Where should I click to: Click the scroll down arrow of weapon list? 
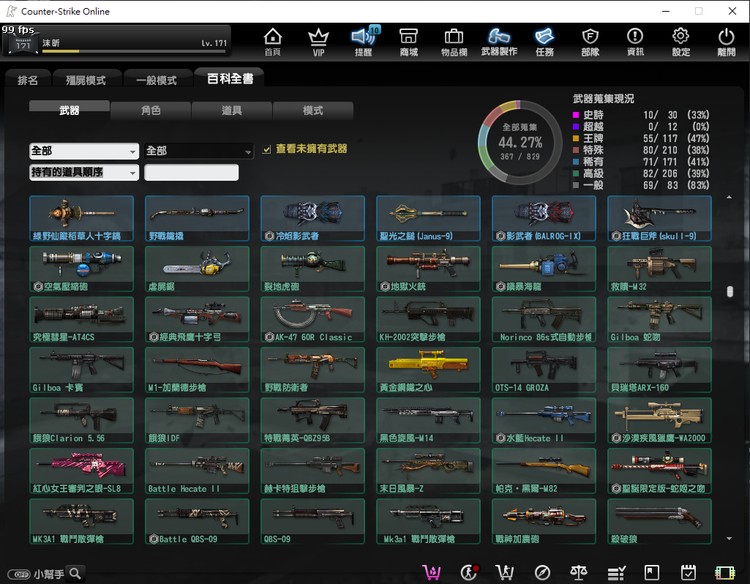pos(729,539)
